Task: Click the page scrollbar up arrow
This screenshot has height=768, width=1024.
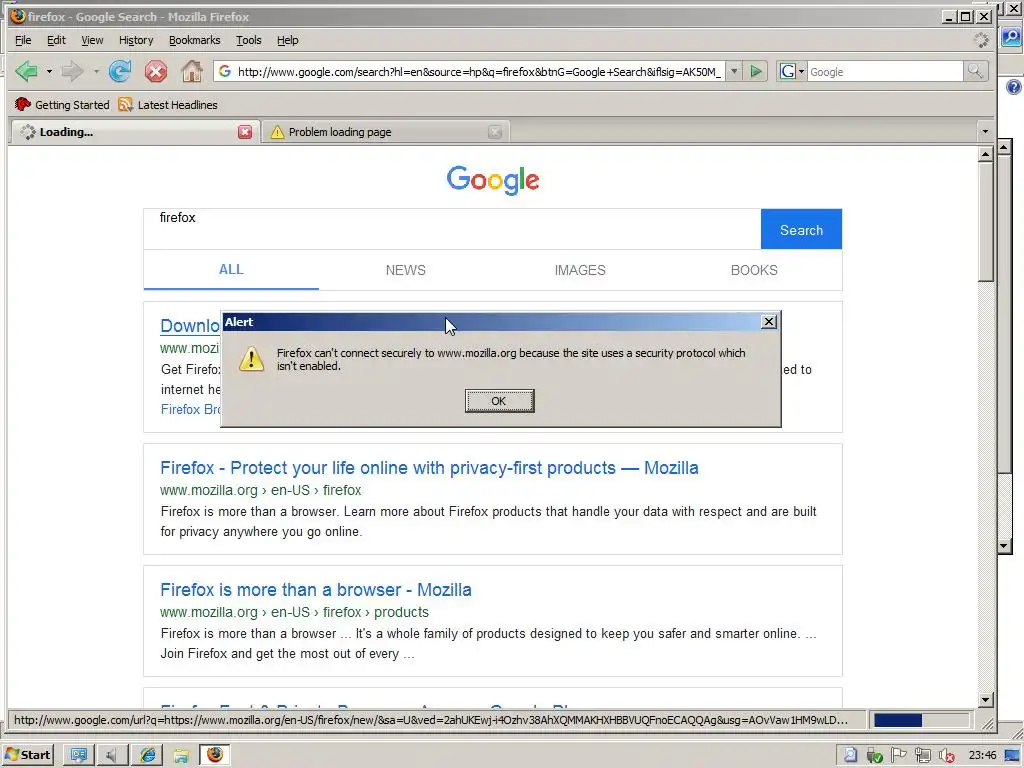Action: tap(986, 154)
